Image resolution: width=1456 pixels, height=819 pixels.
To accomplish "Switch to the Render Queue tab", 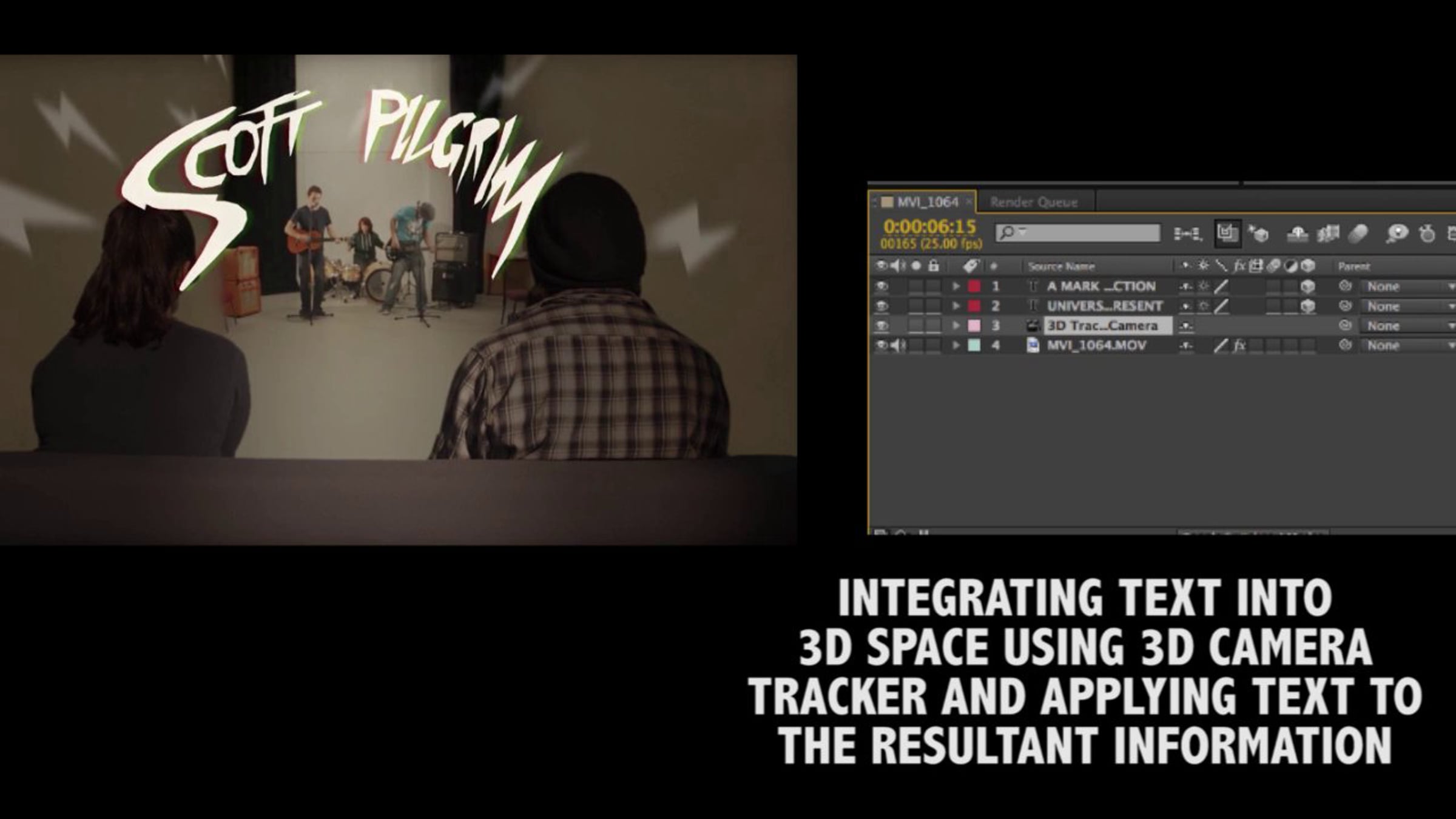I will pyautogui.click(x=1034, y=202).
